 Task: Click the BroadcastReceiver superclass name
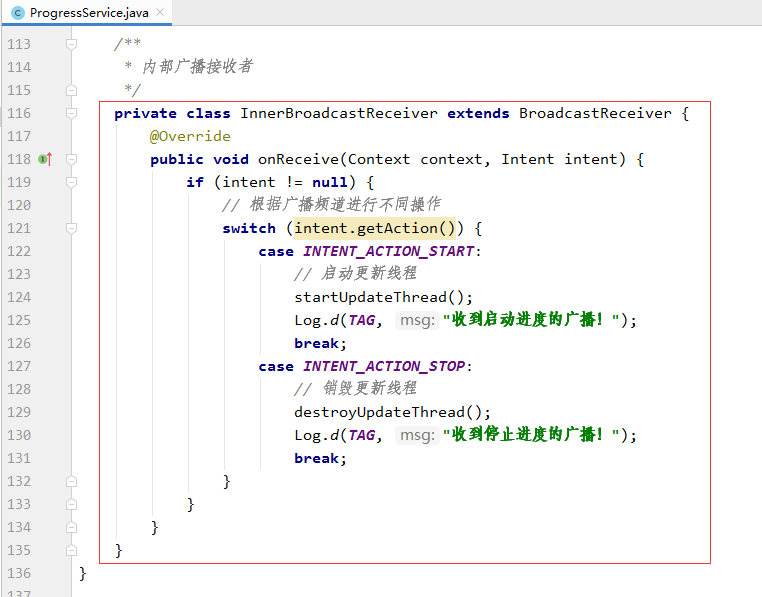click(595, 113)
